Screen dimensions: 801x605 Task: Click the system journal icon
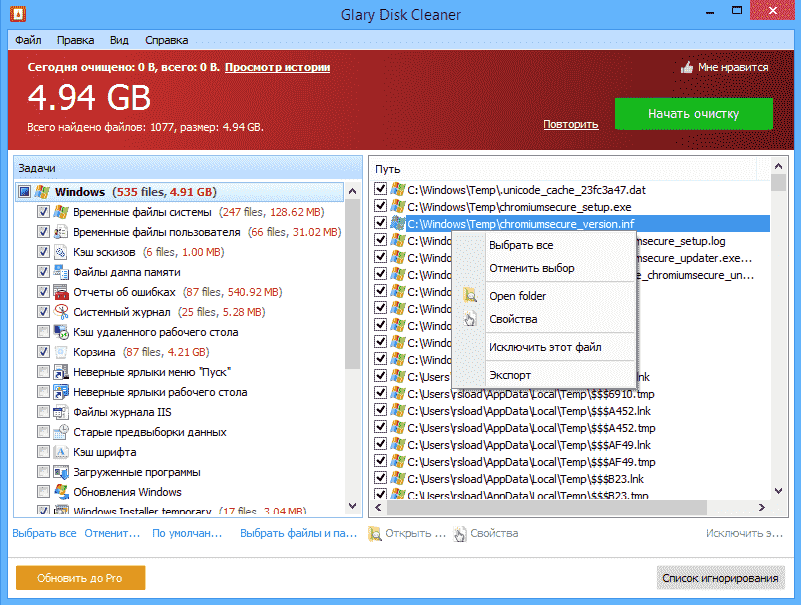coord(61,312)
